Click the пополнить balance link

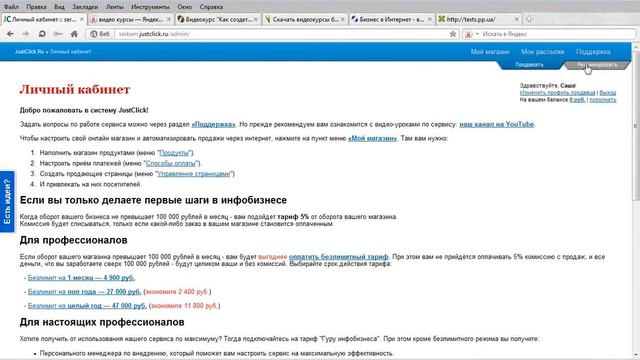602,100
